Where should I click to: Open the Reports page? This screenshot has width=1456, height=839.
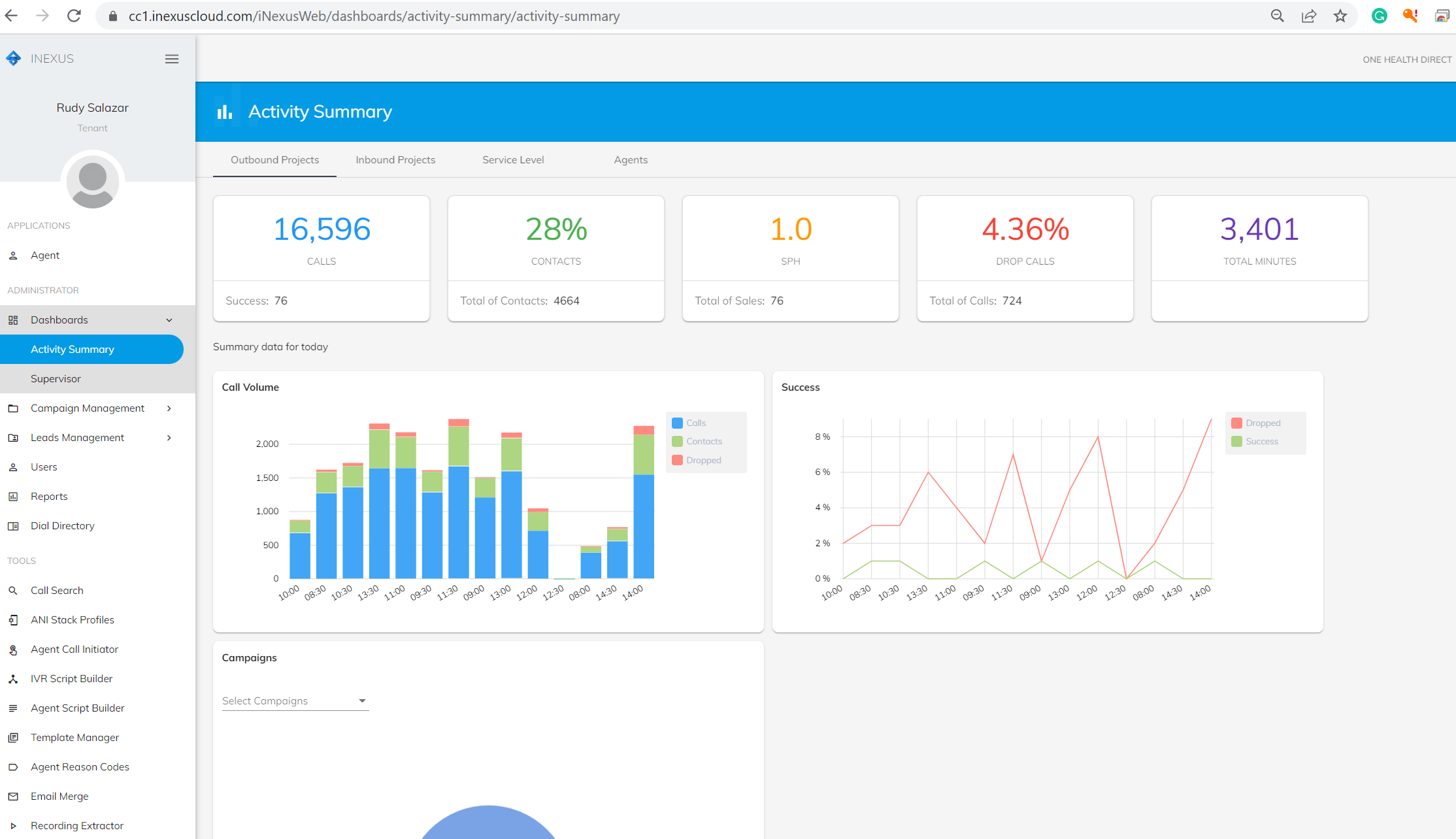click(x=49, y=496)
